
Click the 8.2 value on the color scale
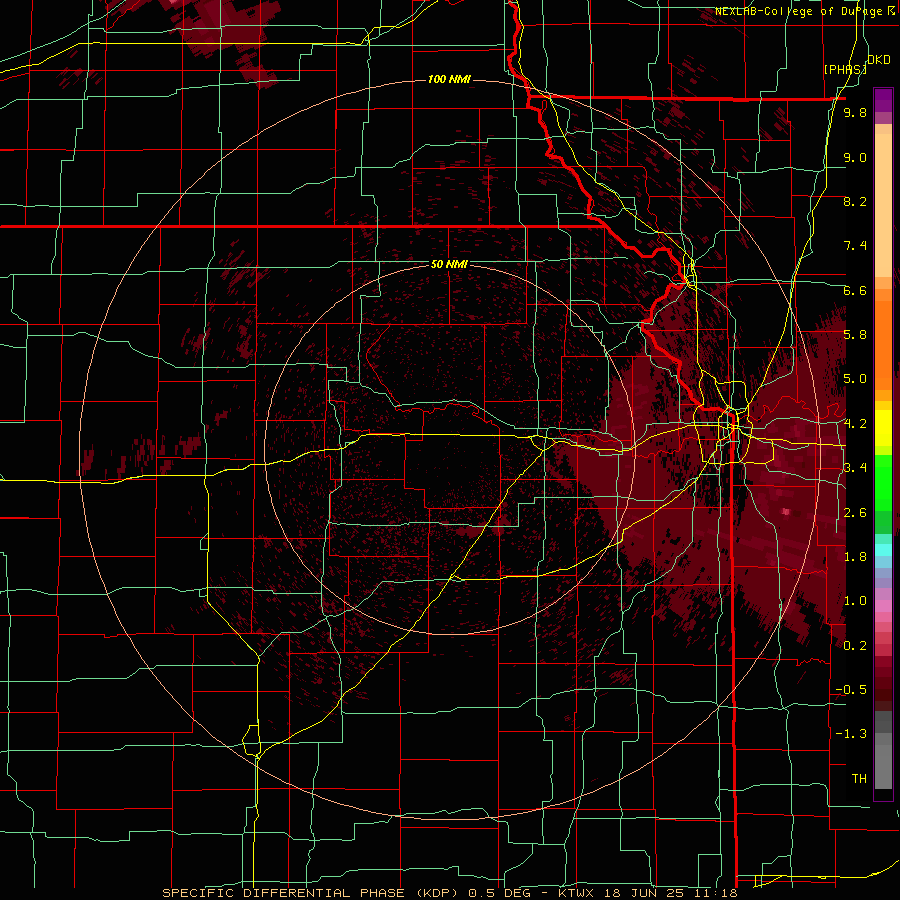[x=855, y=201]
